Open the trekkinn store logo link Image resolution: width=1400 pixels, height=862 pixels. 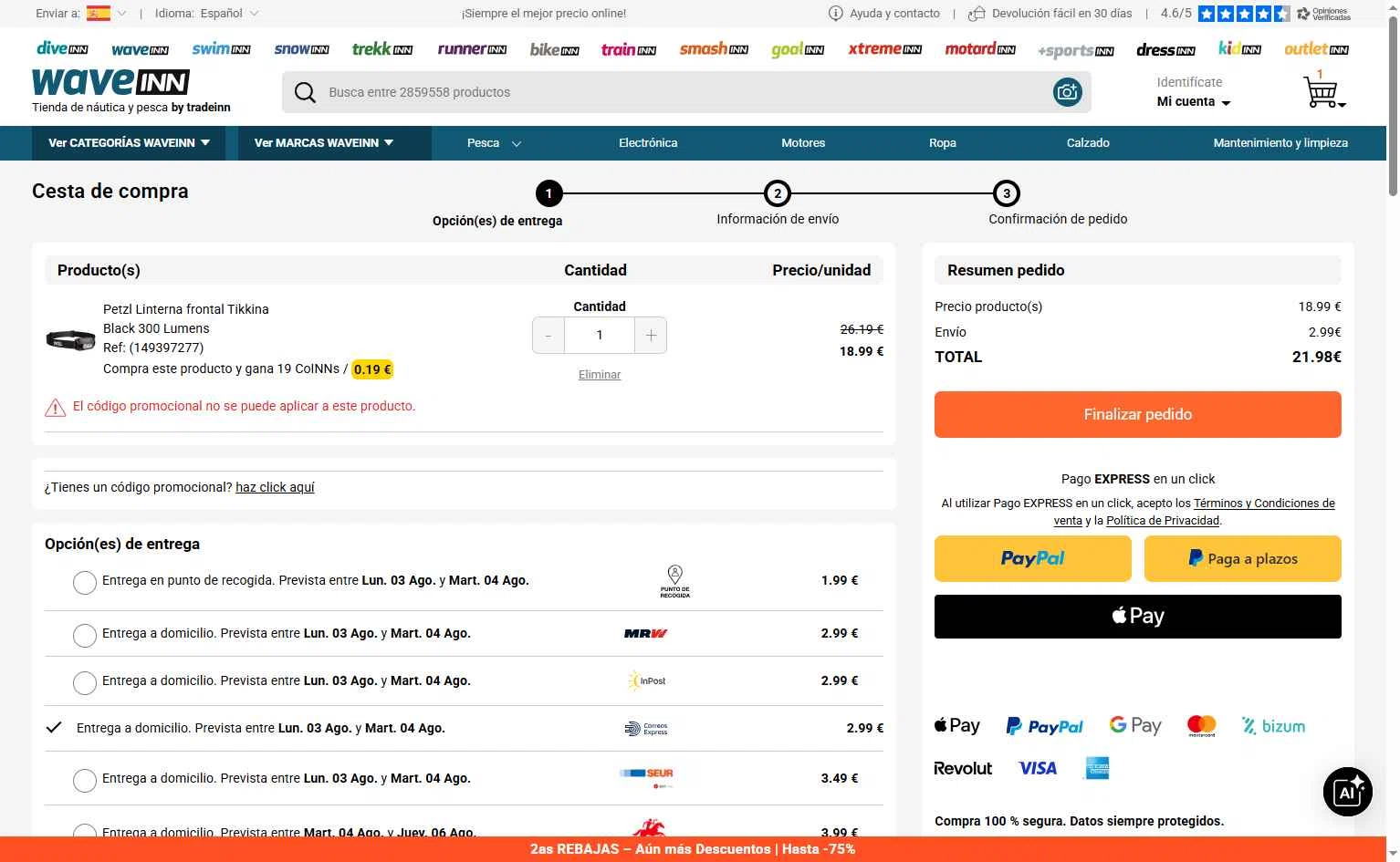(382, 48)
